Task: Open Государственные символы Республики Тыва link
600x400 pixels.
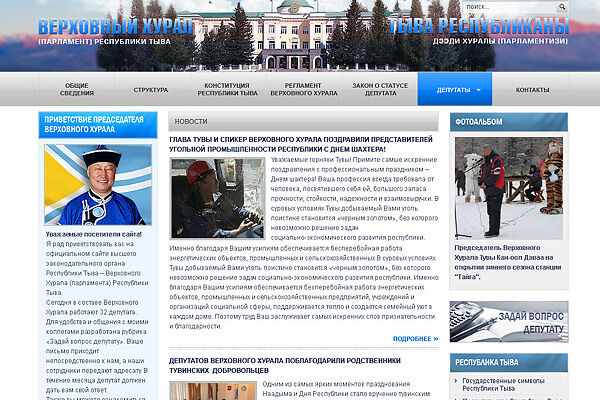Action: pyautogui.click(x=503, y=384)
